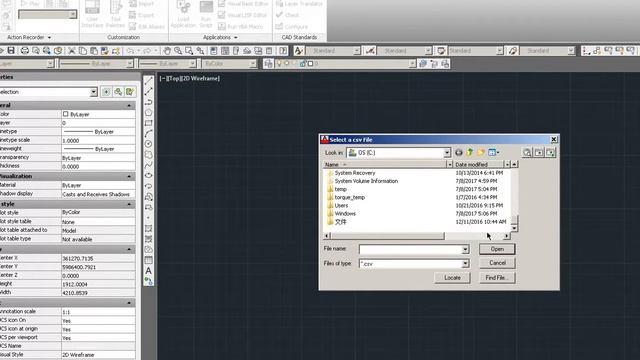Select the Polygon draw tool
This screenshot has height=360, width=640.
149,112
